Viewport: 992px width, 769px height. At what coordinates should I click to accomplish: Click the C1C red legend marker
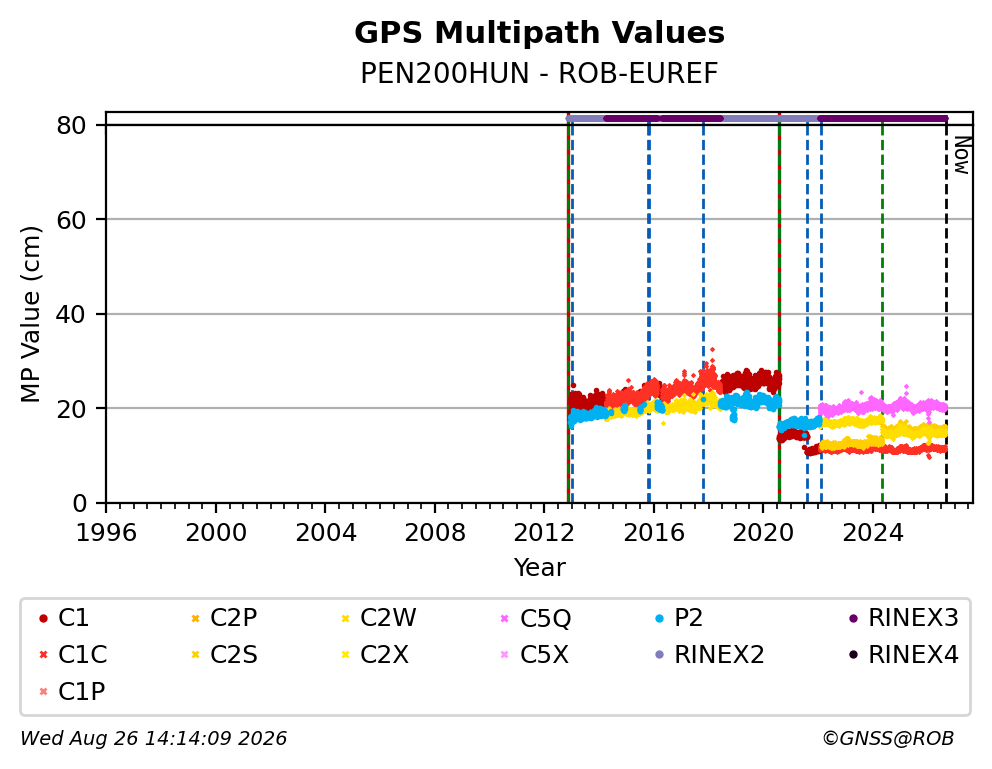(43, 655)
